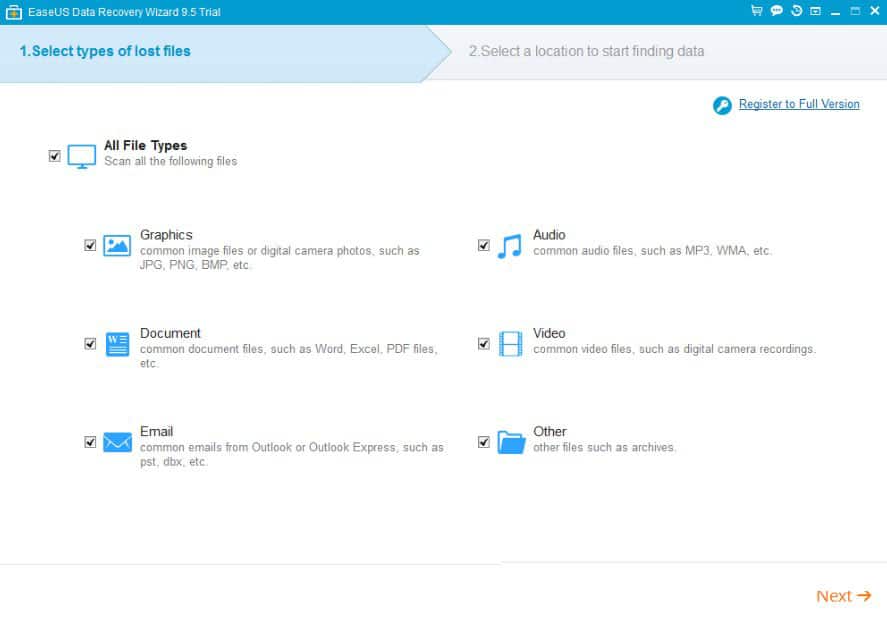
Task: Click the 'Graphics' label
Action: (x=166, y=235)
